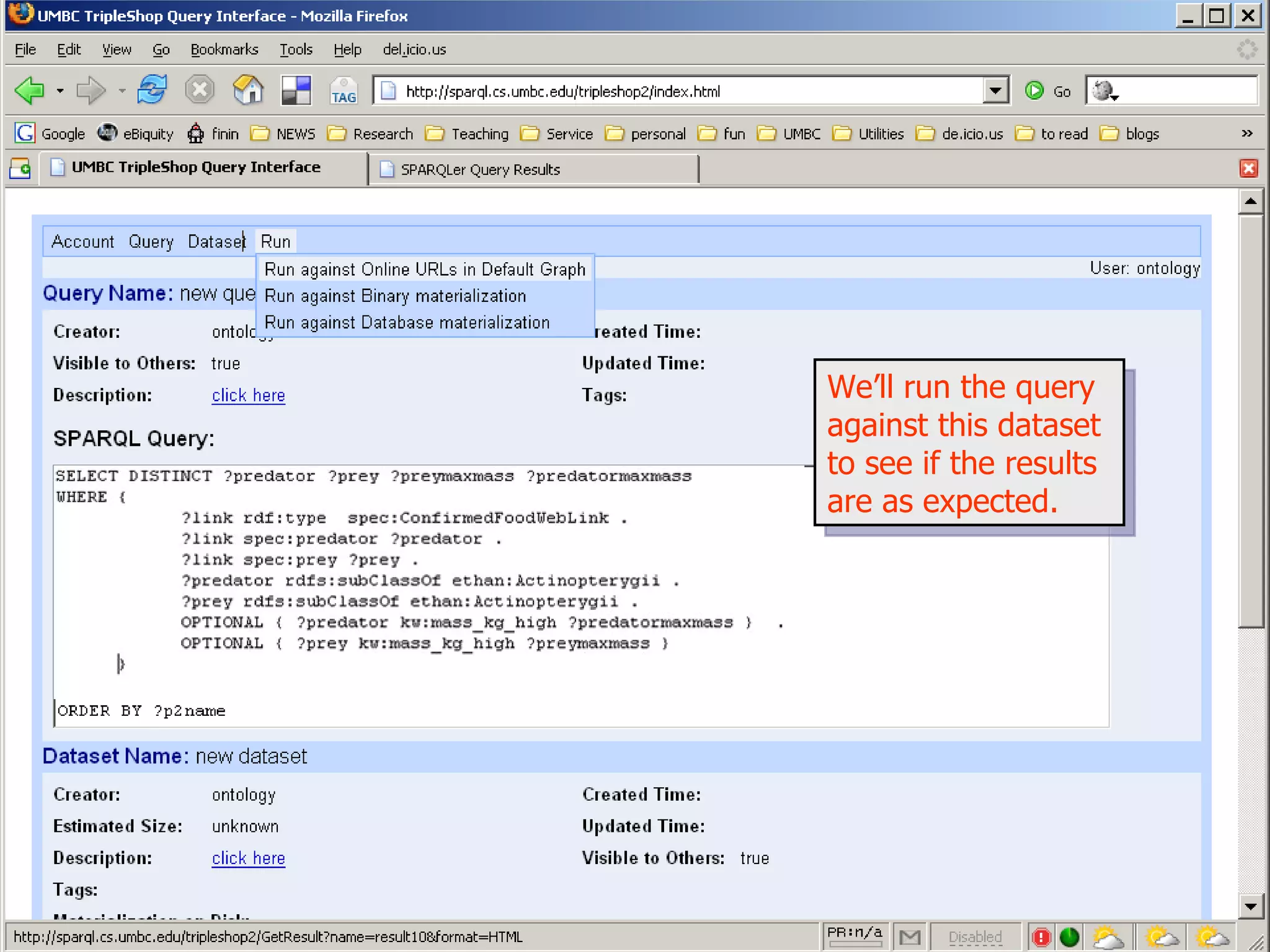The image size is (1270, 952).
Task: Open the Query page menu
Action: [x=151, y=242]
